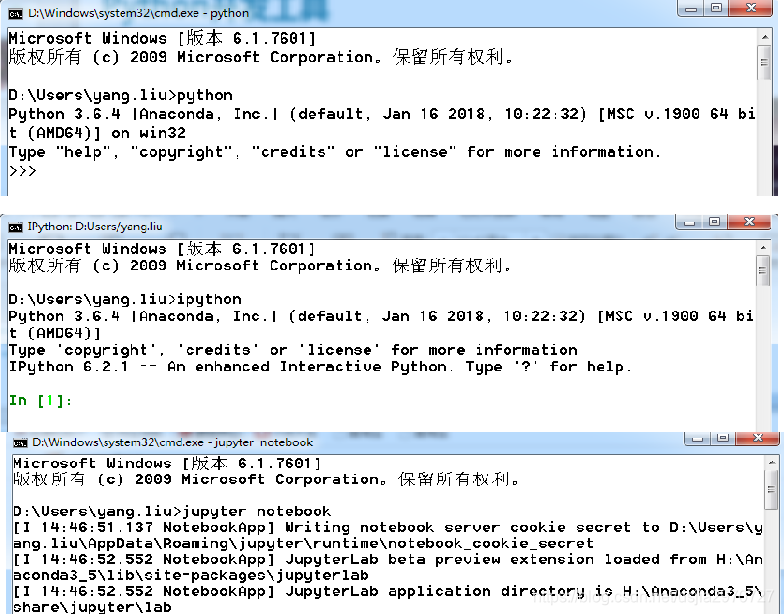The height and width of the screenshot is (615, 784).
Task: Click scrollbar thumb in the python cmd window
Action: pos(764,62)
